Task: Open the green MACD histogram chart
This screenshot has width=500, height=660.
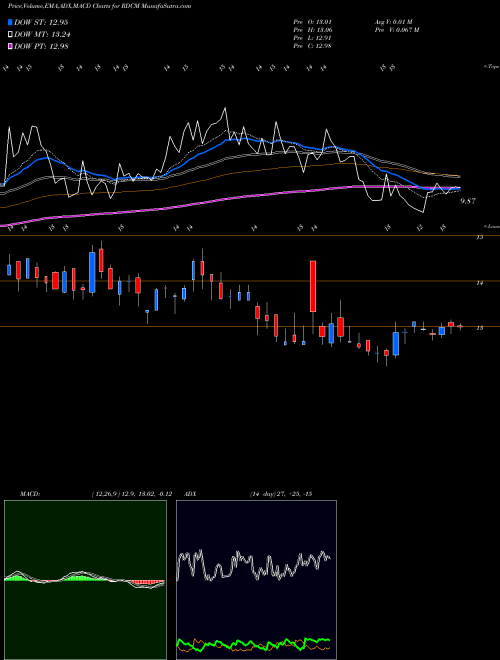Action: point(85,580)
